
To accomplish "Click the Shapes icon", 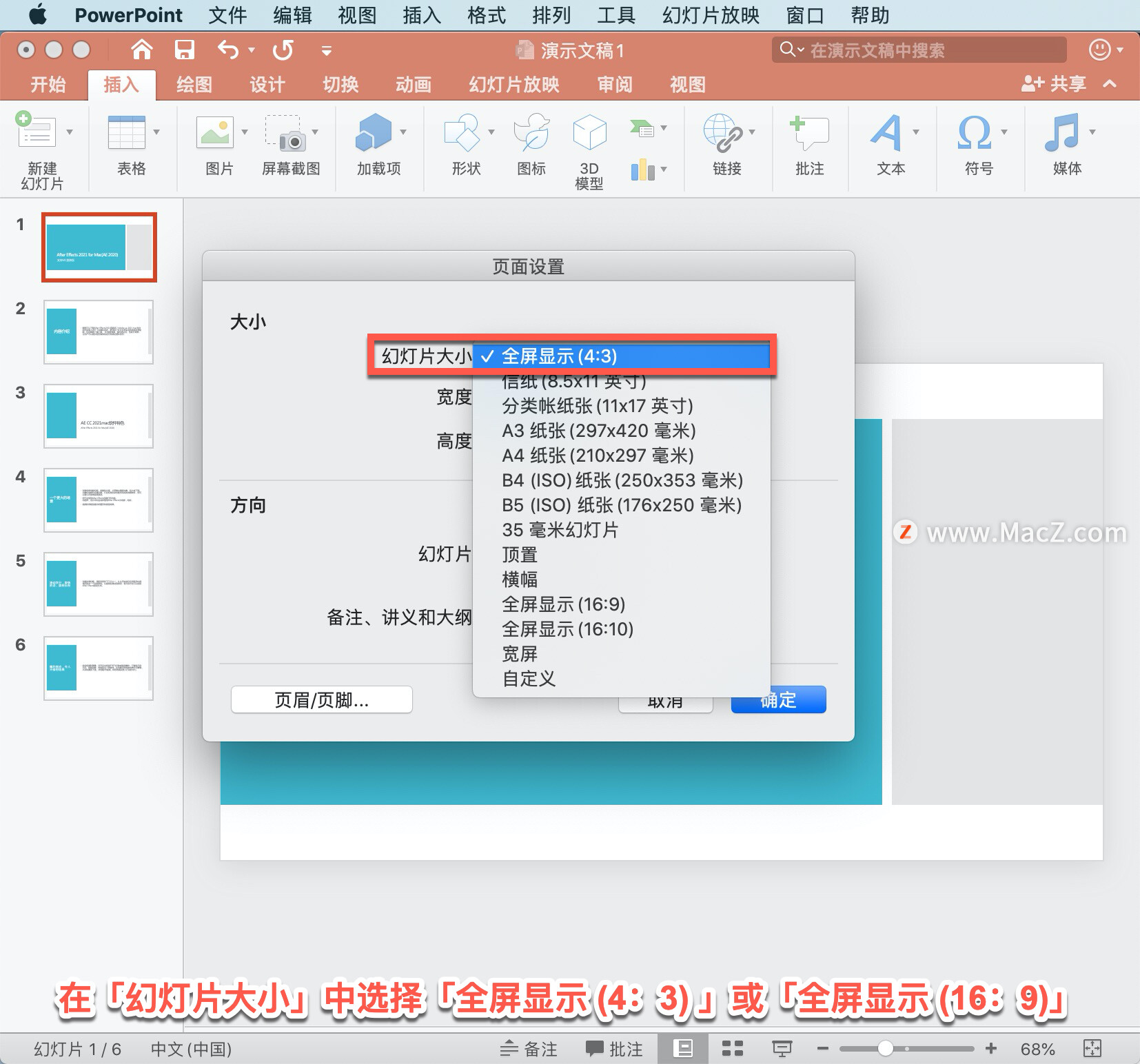I will [462, 132].
